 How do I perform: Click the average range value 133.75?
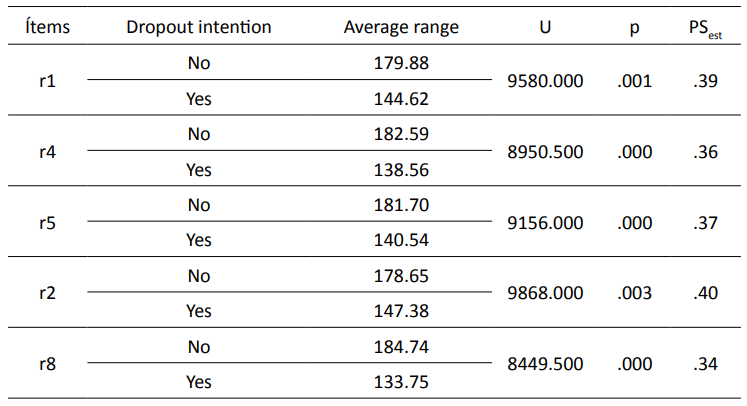pyautogui.click(x=401, y=382)
